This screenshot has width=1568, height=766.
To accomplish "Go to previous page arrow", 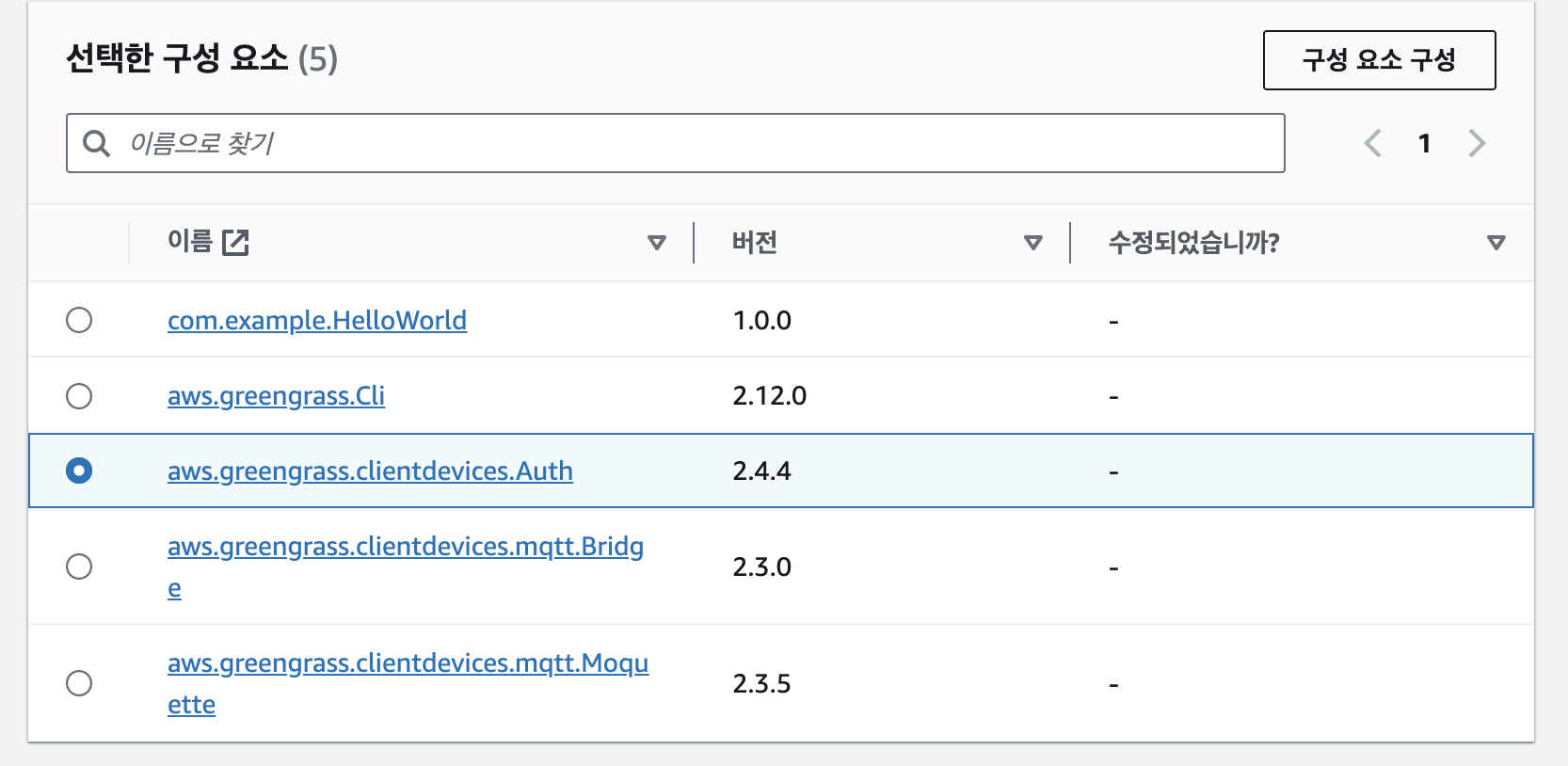I will 1373,143.
